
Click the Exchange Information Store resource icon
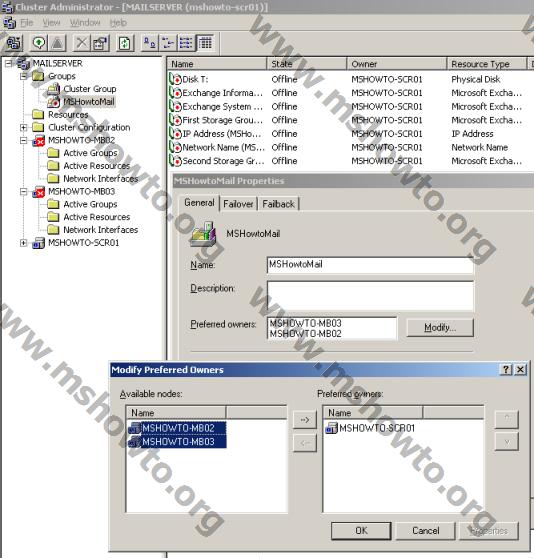point(175,93)
